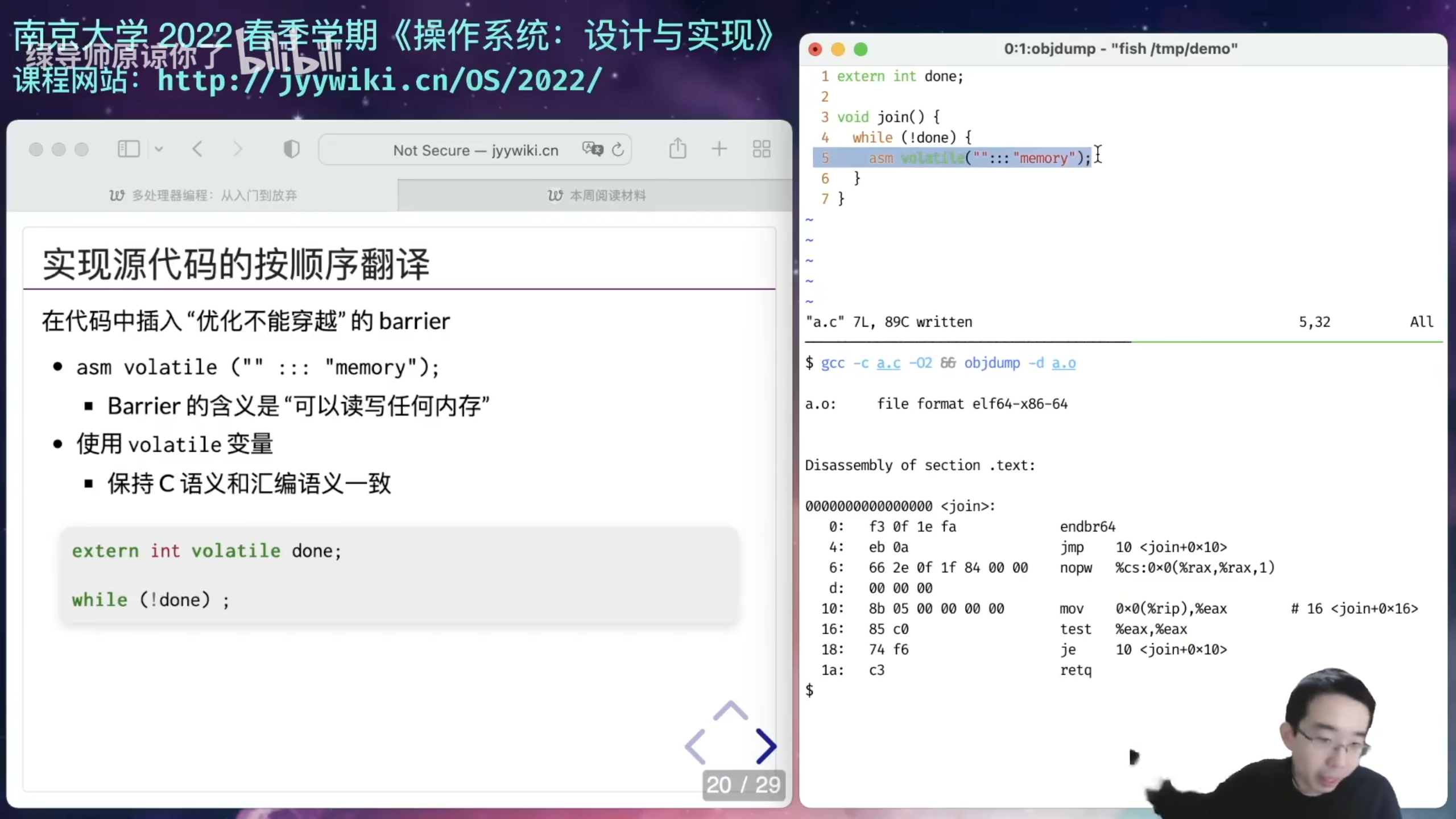Image resolution: width=1456 pixels, height=819 pixels.
Task: Select the wiki logo on the active tab
Action: coord(555,195)
